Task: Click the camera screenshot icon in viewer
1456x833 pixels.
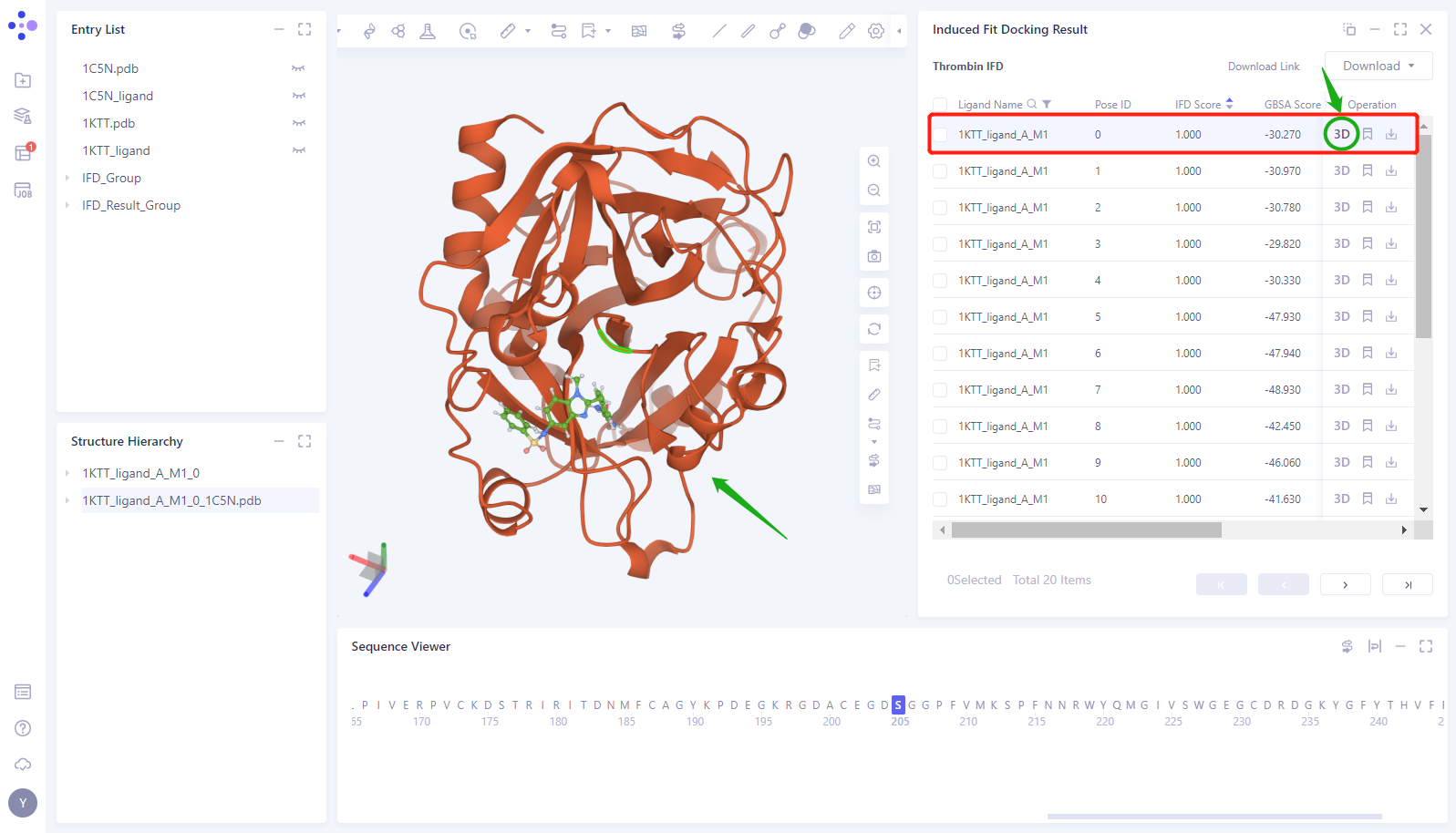Action: point(873,257)
